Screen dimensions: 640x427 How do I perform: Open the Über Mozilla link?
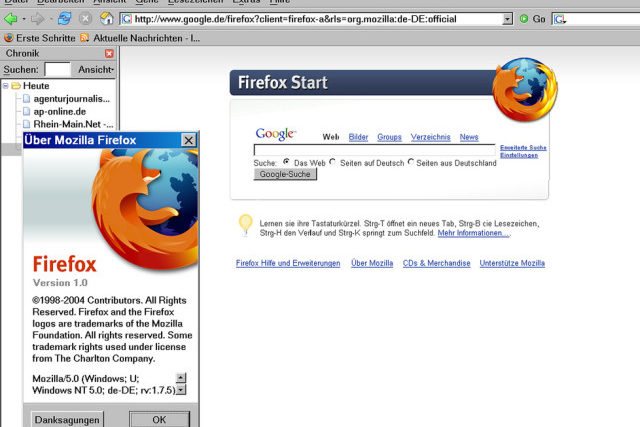coord(372,263)
